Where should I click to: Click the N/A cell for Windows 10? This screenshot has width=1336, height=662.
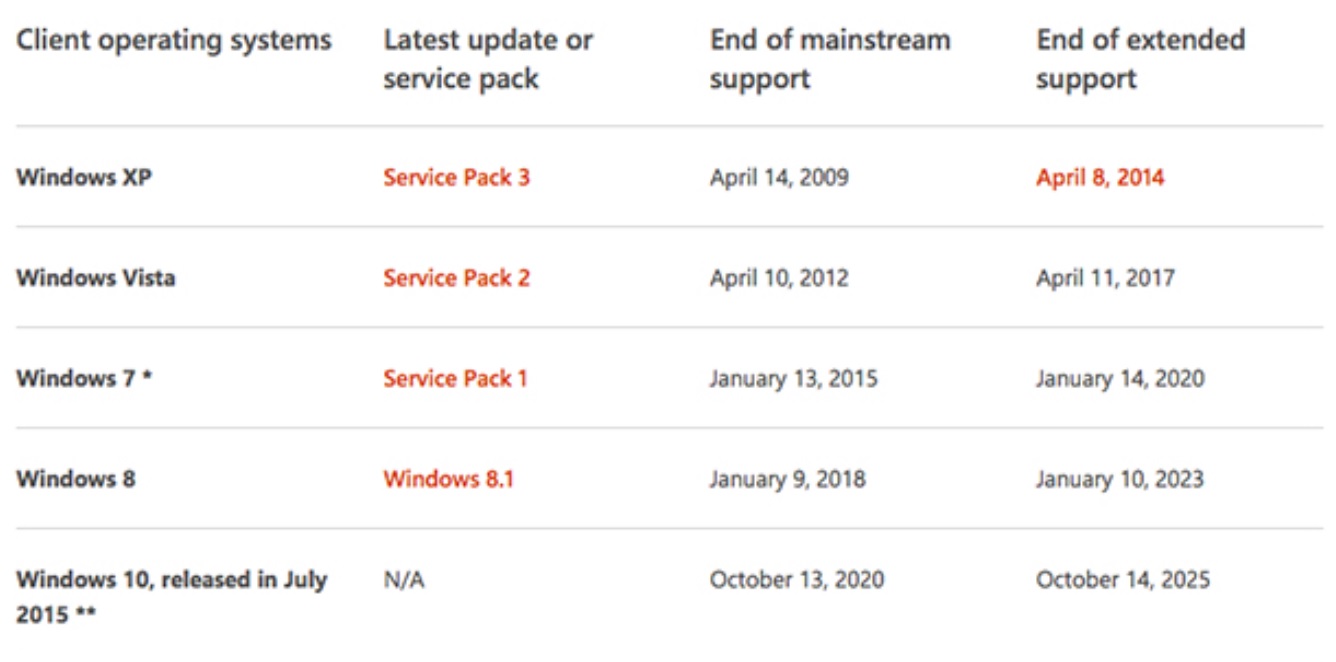[404, 580]
